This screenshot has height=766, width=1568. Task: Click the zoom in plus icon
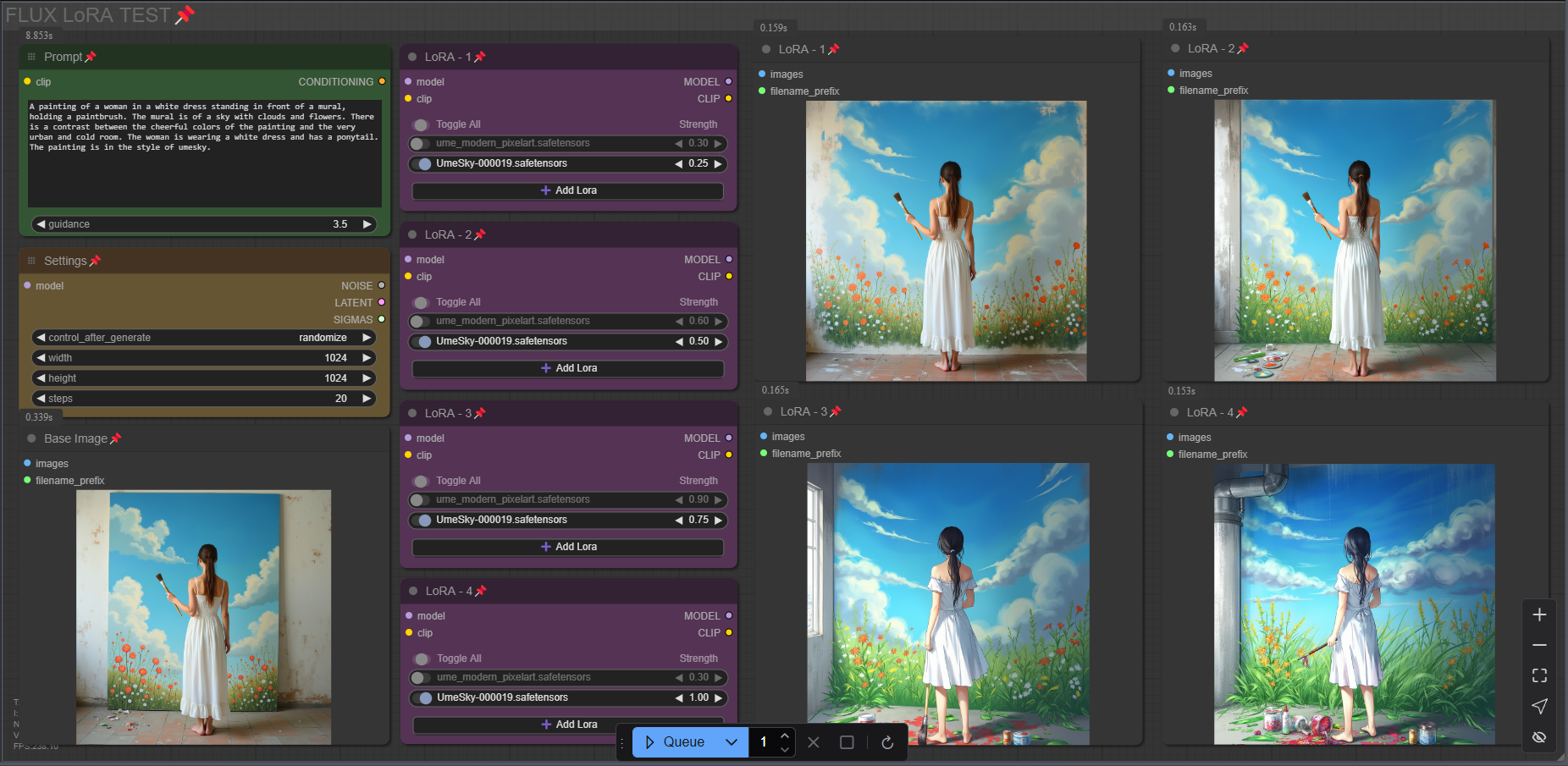(1539, 615)
